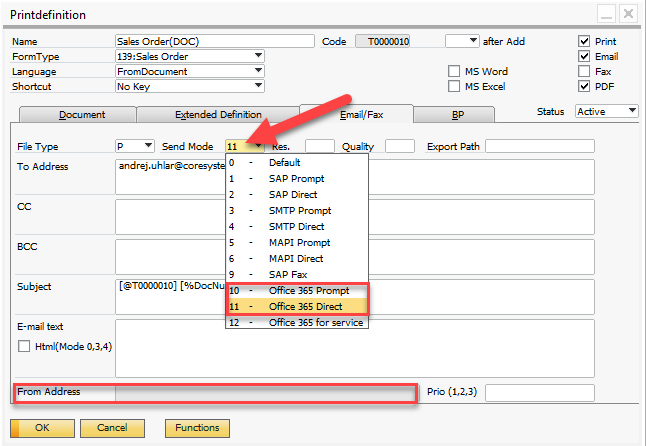Image resolution: width=646 pixels, height=446 pixels.
Task: Select 10 - Office 365 Prompt option
Action: tap(297, 290)
